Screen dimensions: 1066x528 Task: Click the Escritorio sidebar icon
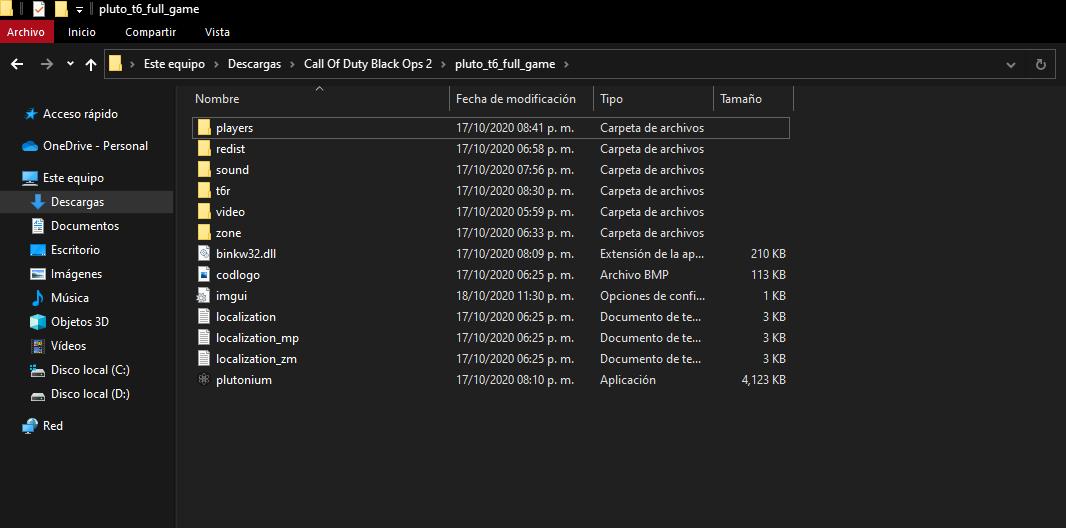38,250
